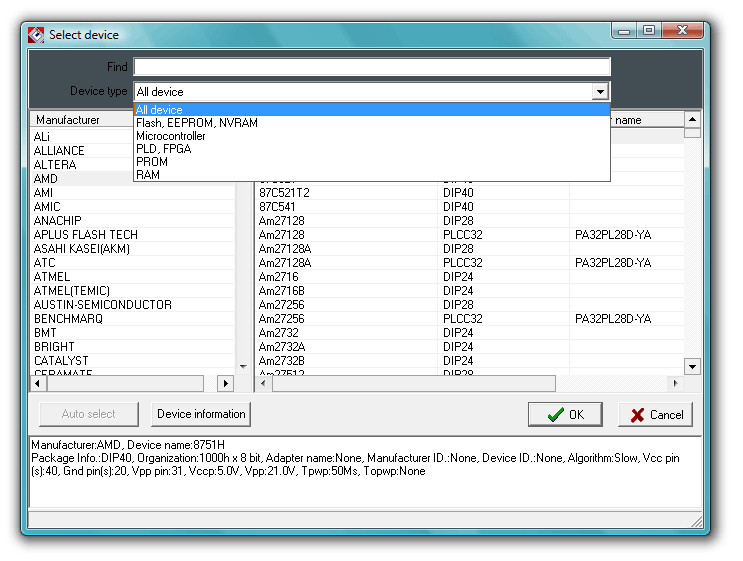Select 'All device' in the dropdown list
The height and width of the screenshot is (561, 743).
click(x=372, y=109)
